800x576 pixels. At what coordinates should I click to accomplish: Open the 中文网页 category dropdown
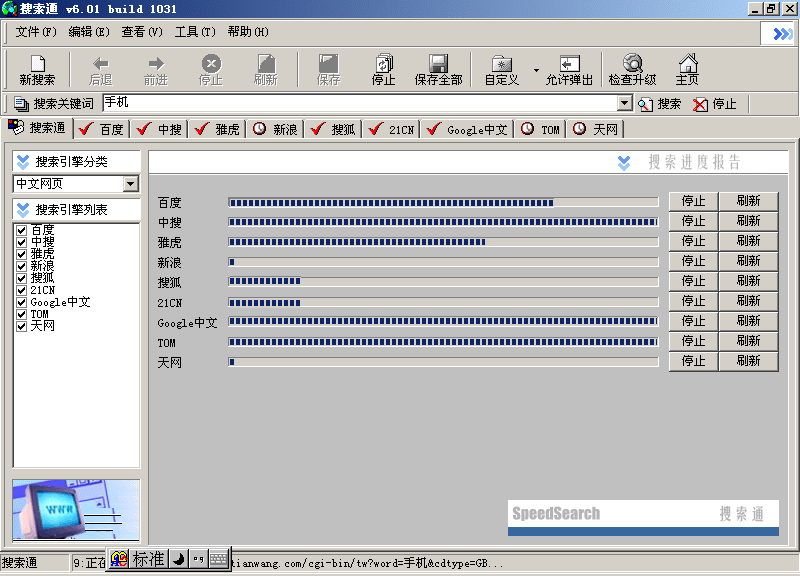pyautogui.click(x=130, y=184)
